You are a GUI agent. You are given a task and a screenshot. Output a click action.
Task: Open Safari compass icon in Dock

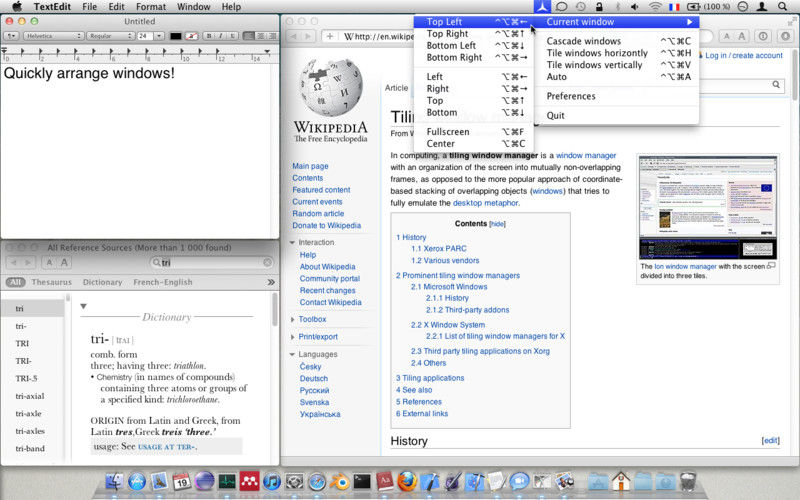pyautogui.click(x=317, y=481)
